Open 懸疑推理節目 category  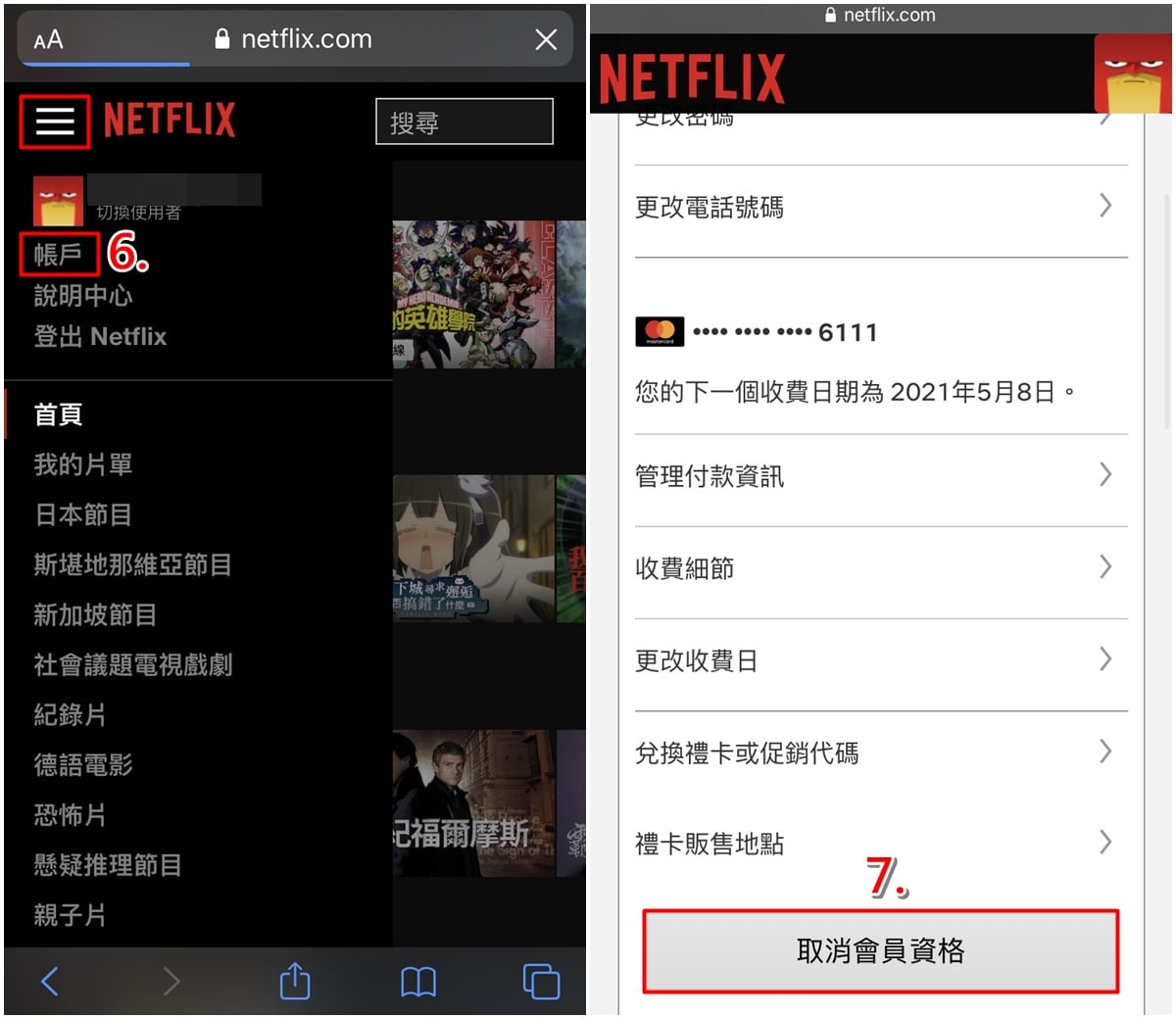107,864
